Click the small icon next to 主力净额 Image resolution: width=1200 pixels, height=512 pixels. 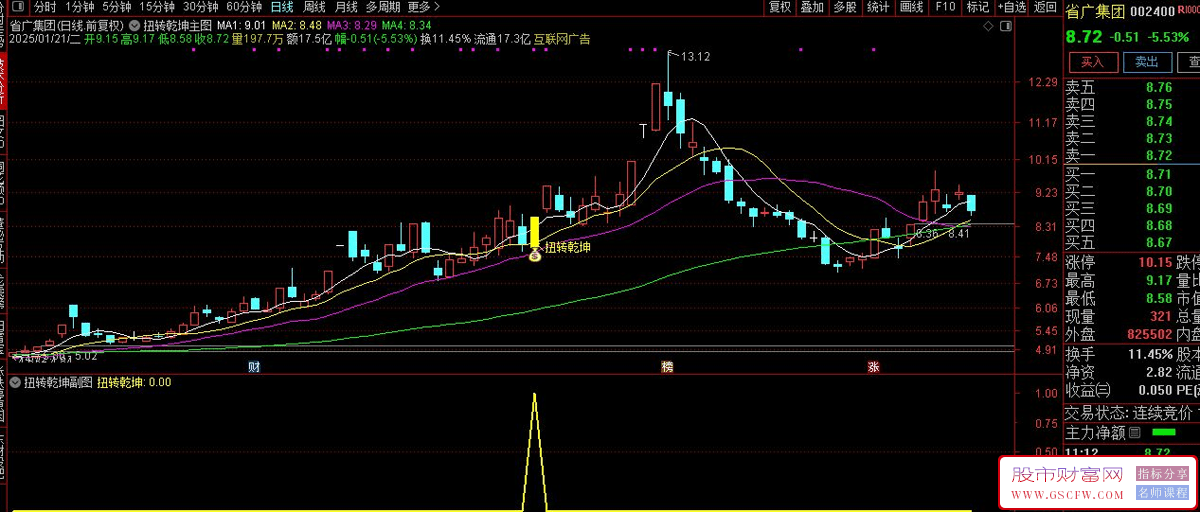[1133, 433]
